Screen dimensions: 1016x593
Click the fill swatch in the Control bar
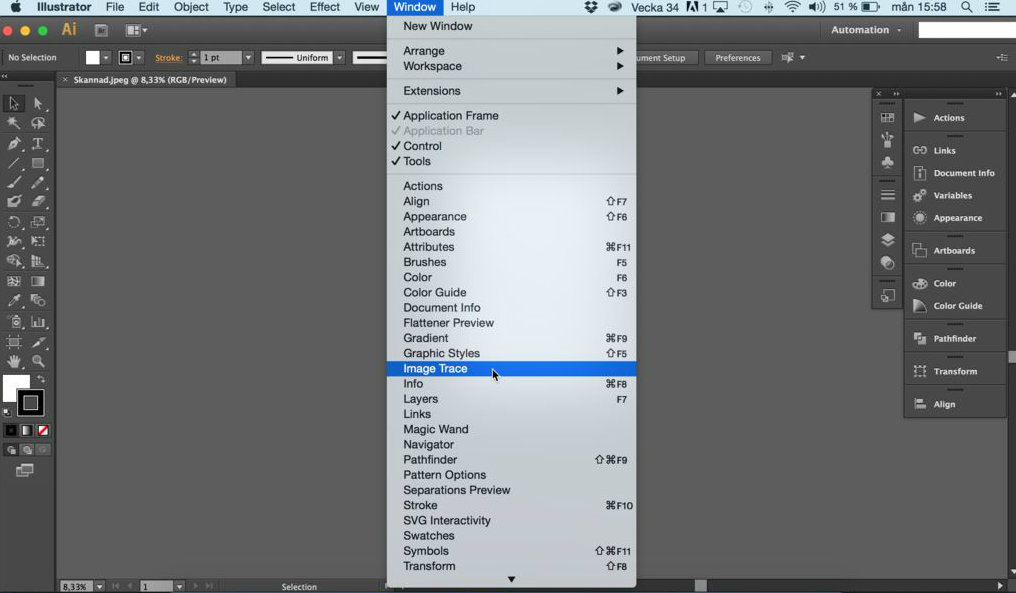(93, 58)
